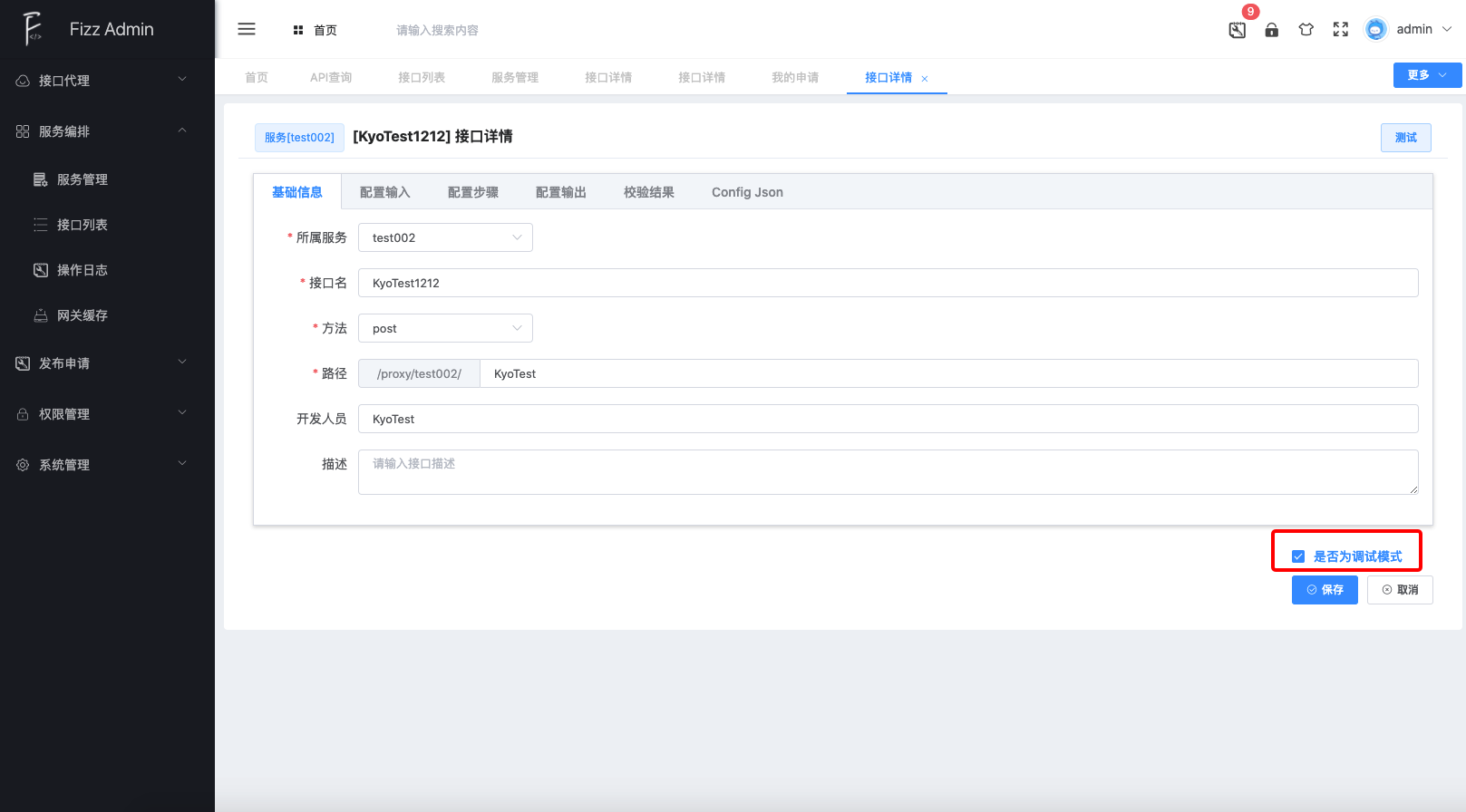Image resolution: width=1466 pixels, height=812 pixels.
Task: Switch to the 配置步骤 tab
Action: coord(473,192)
